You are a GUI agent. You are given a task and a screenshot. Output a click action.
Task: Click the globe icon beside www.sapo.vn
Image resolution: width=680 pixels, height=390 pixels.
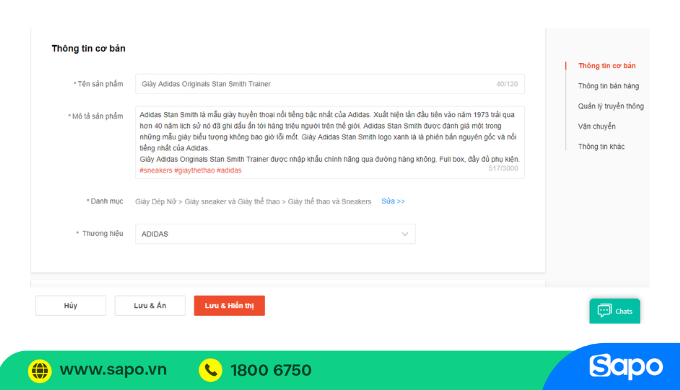coord(39,370)
